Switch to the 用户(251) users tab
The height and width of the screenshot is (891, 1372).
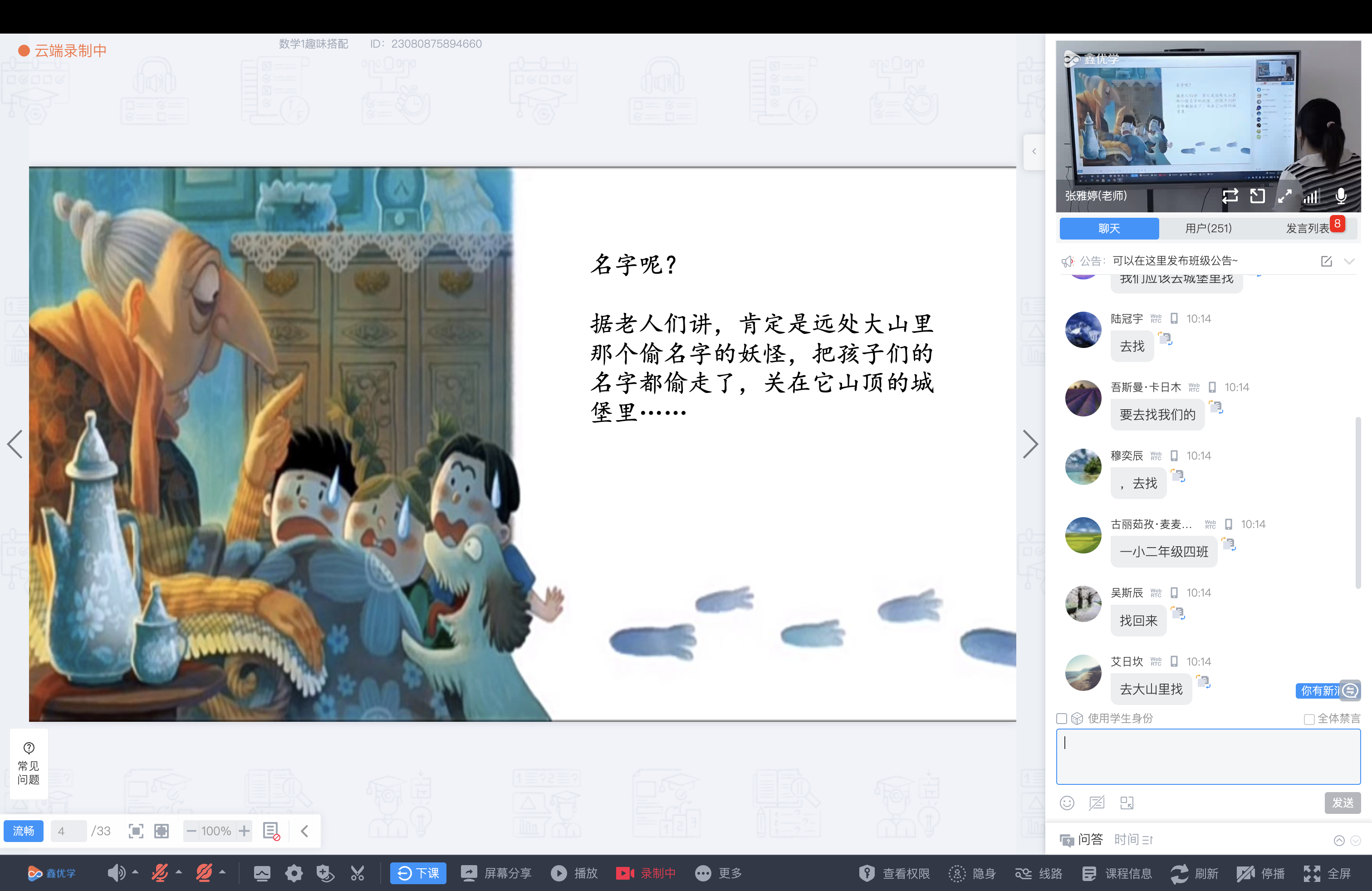coord(1208,228)
